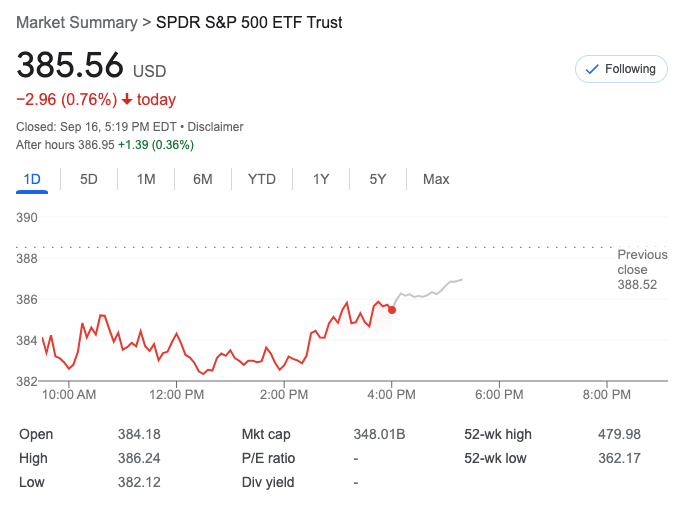
Task: Click the gray after-hours line
Action: pos(430,293)
